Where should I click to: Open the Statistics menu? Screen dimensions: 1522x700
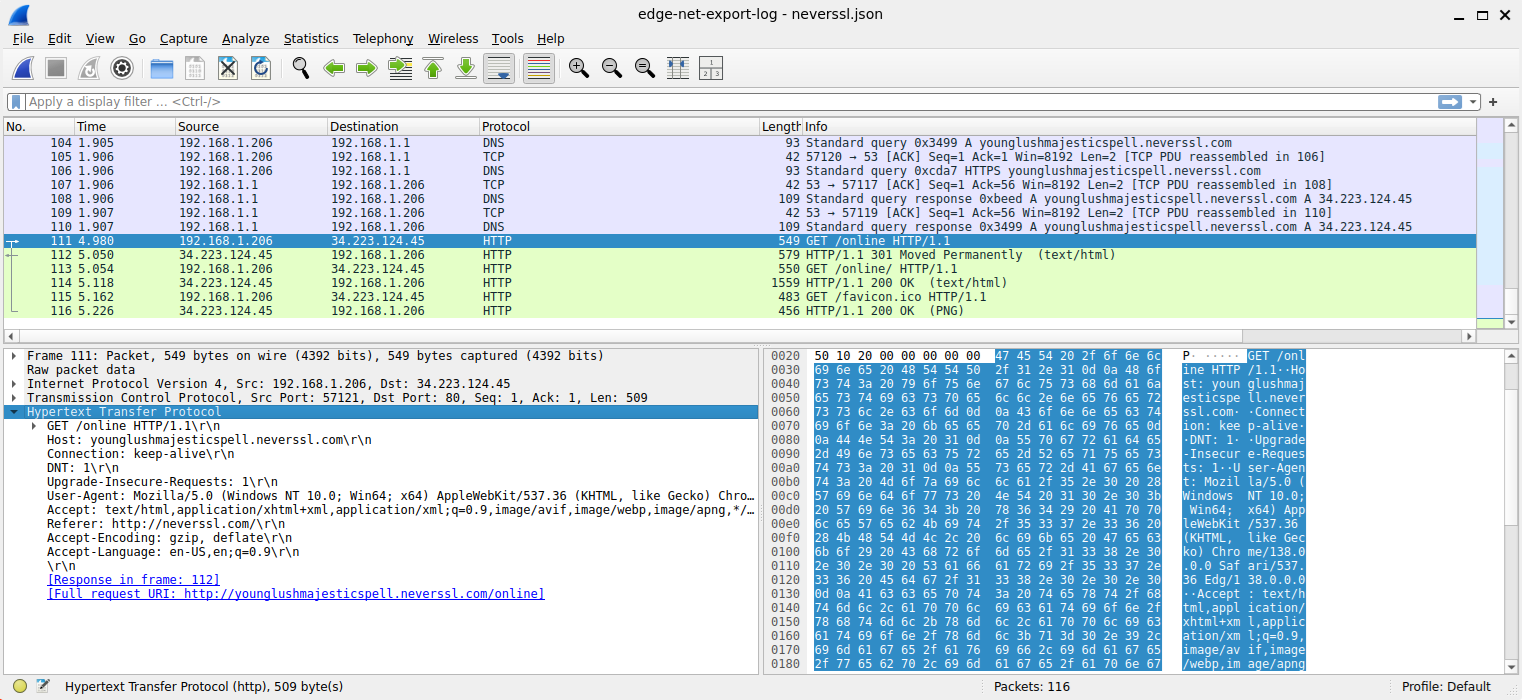click(311, 38)
